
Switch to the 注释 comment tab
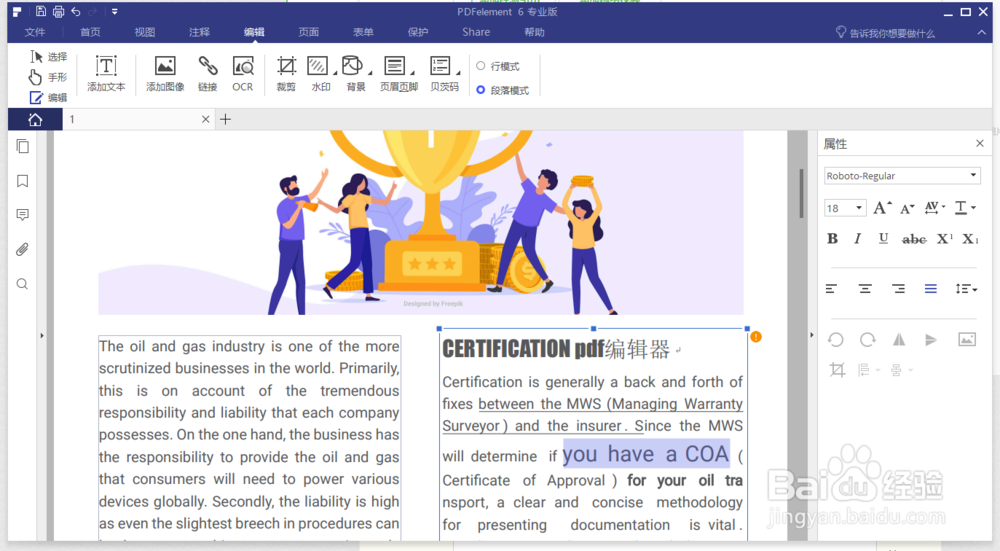point(200,32)
